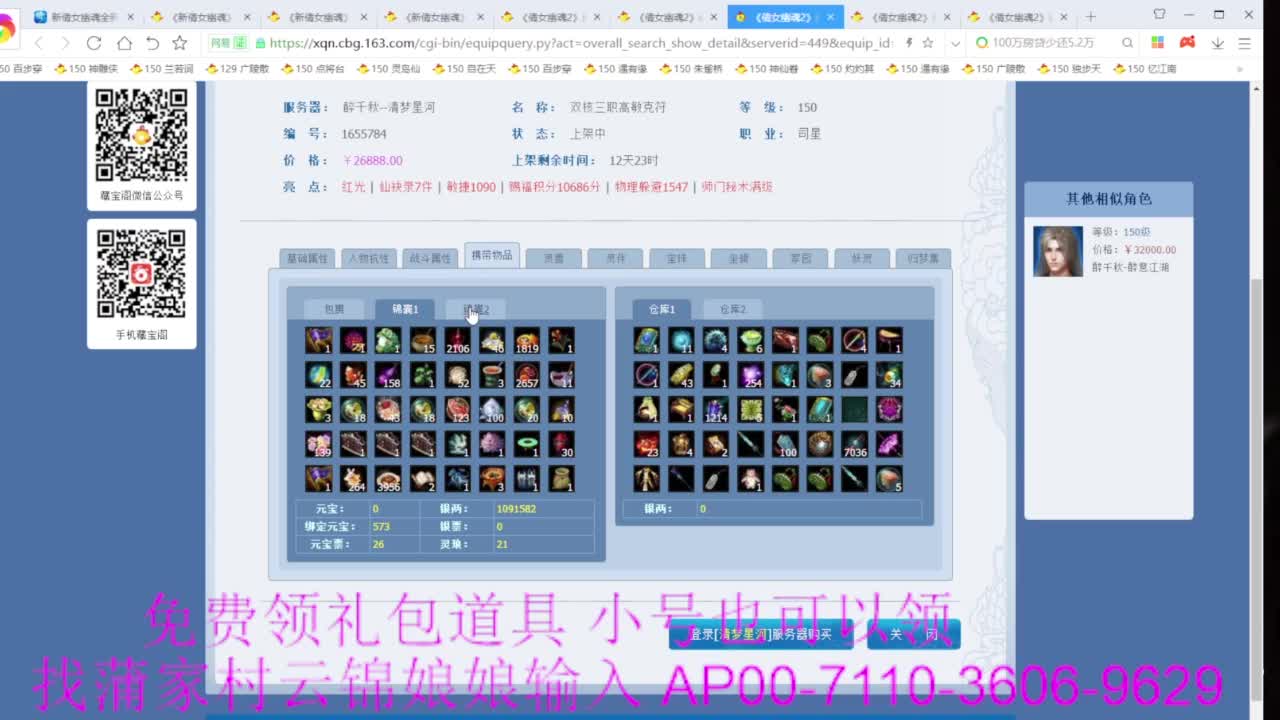Image resolution: width=1280 pixels, height=720 pixels.
Task: Open the downloads icon in browser toolbar
Action: (x=1217, y=45)
